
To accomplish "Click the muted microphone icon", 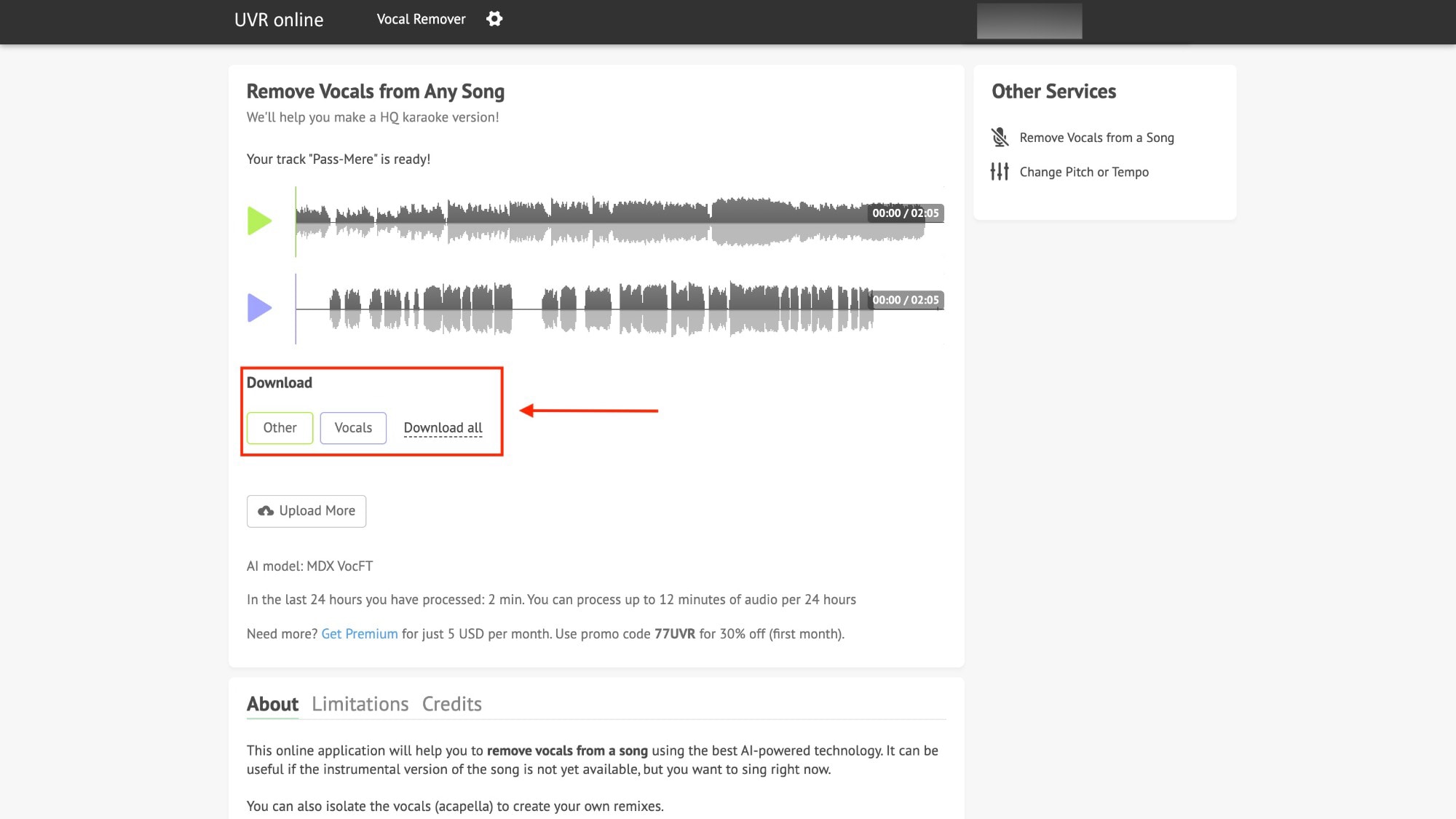I will tap(1000, 137).
